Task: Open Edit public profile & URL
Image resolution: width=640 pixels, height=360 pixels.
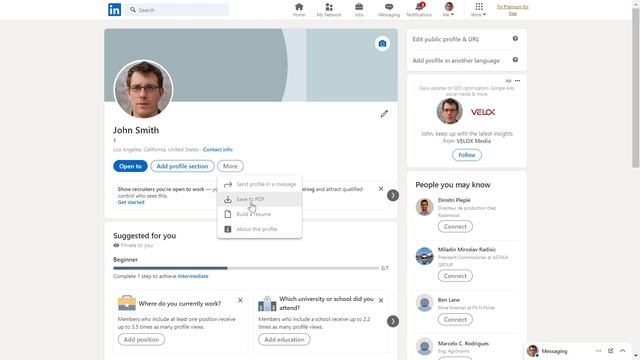Action: click(446, 39)
